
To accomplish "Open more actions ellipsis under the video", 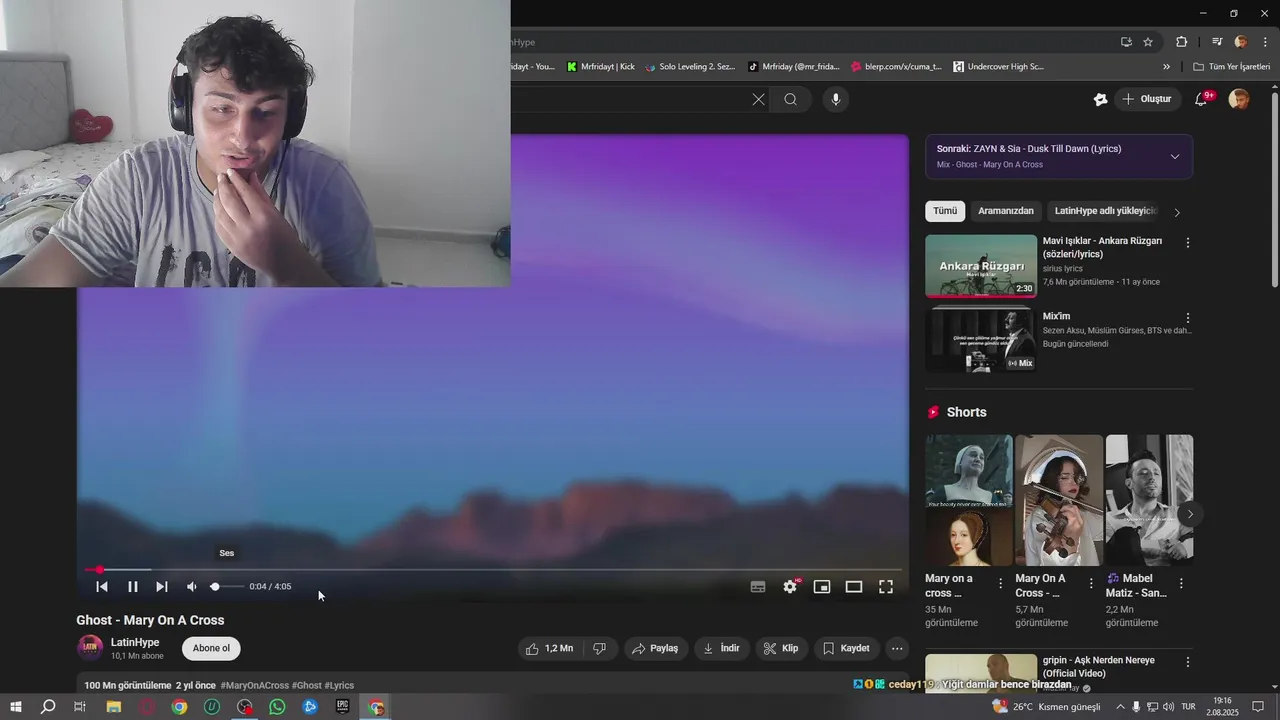I will (x=897, y=648).
